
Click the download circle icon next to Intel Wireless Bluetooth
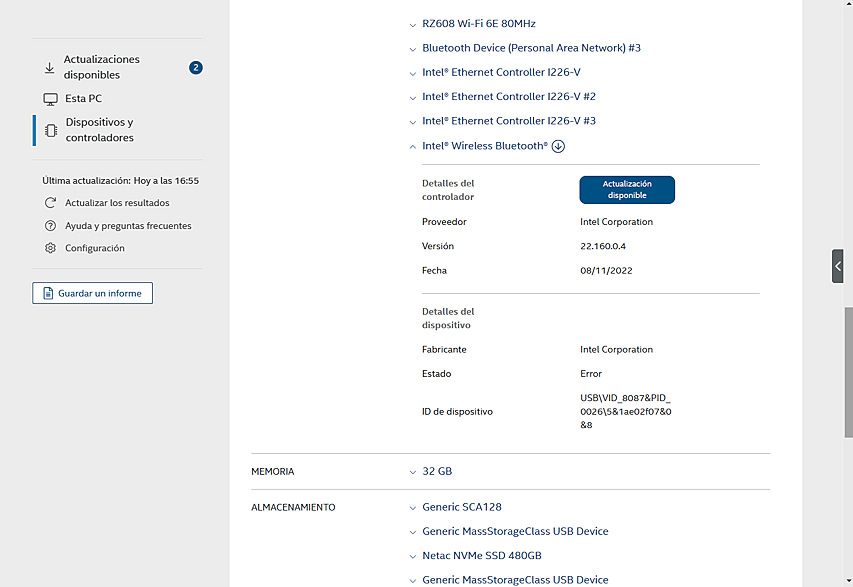[x=558, y=146]
